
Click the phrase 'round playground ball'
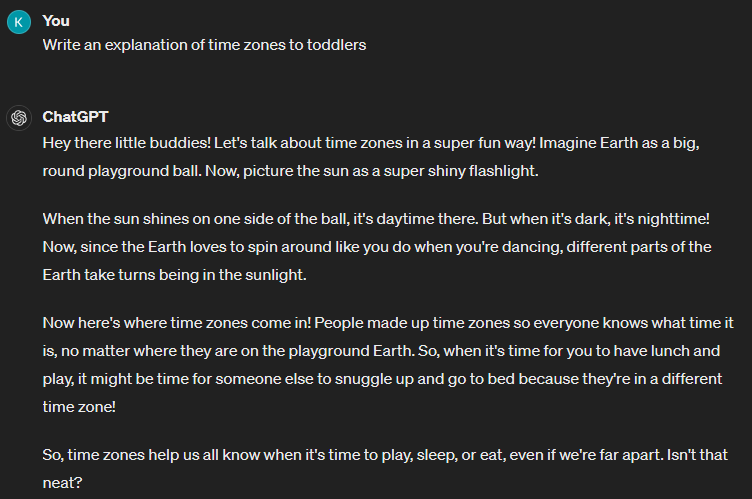121,171
